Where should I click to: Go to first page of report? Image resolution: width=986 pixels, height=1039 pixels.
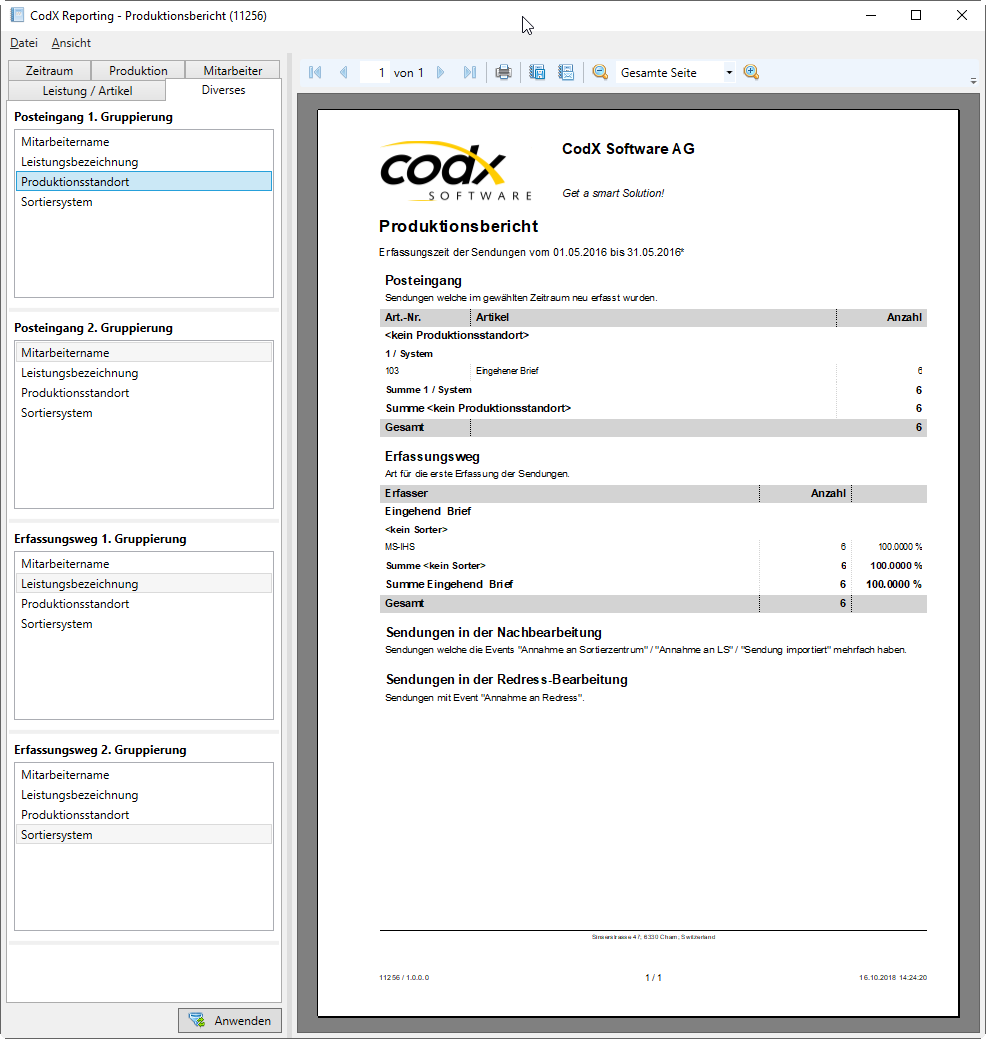(x=315, y=72)
